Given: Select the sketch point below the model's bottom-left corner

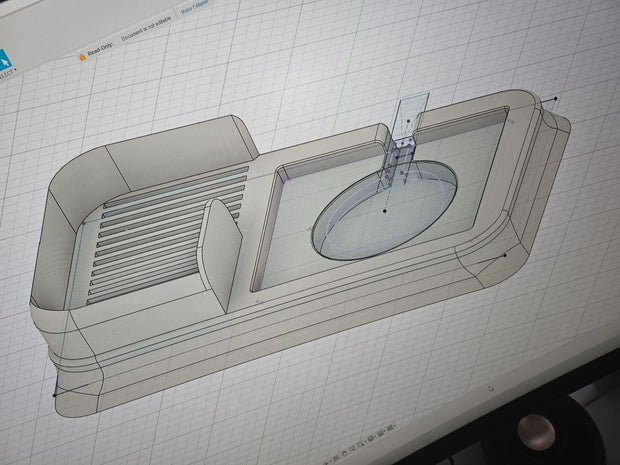Looking at the screenshot, I should click(x=54, y=395).
